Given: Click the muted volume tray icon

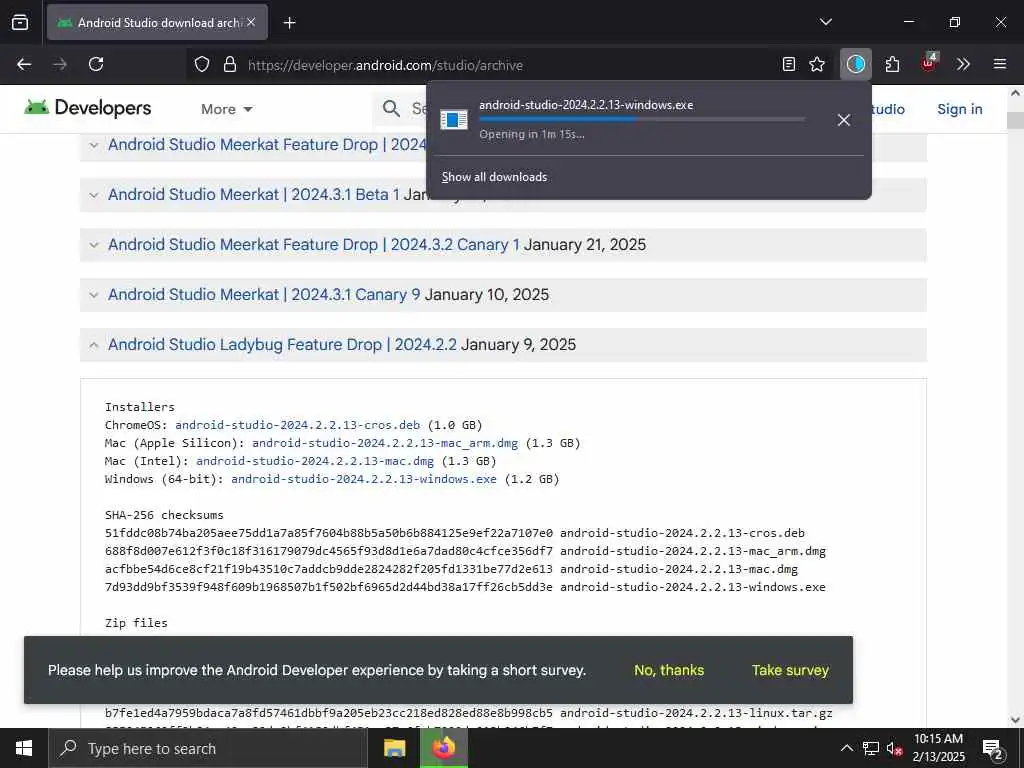Looking at the screenshot, I should 894,748.
